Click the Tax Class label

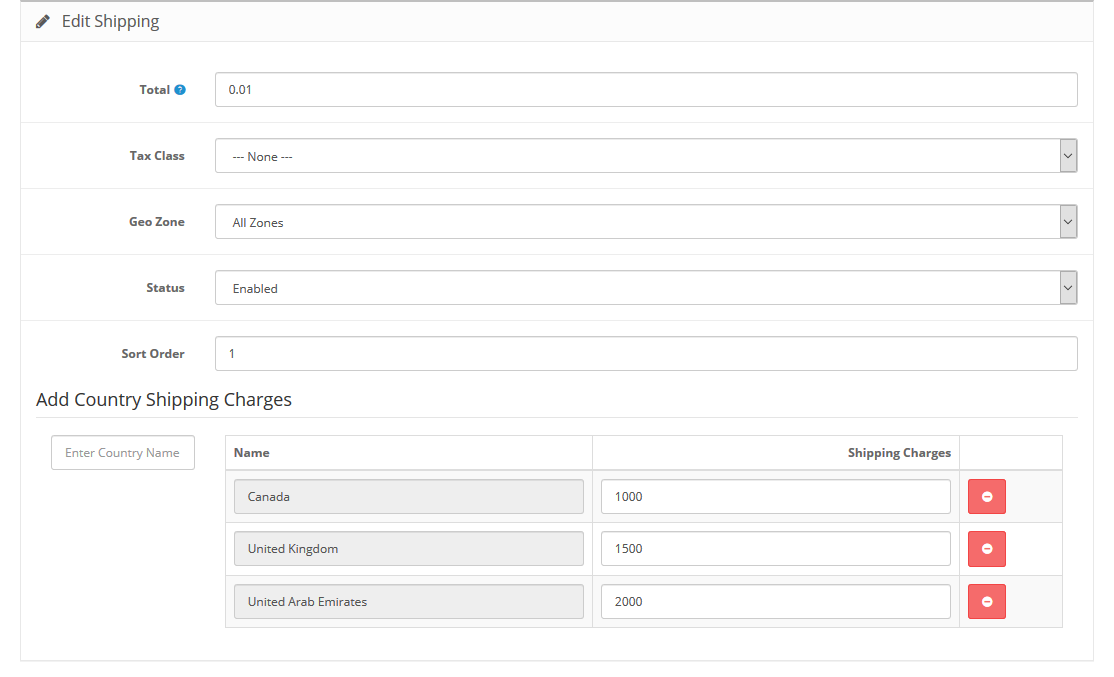(157, 156)
